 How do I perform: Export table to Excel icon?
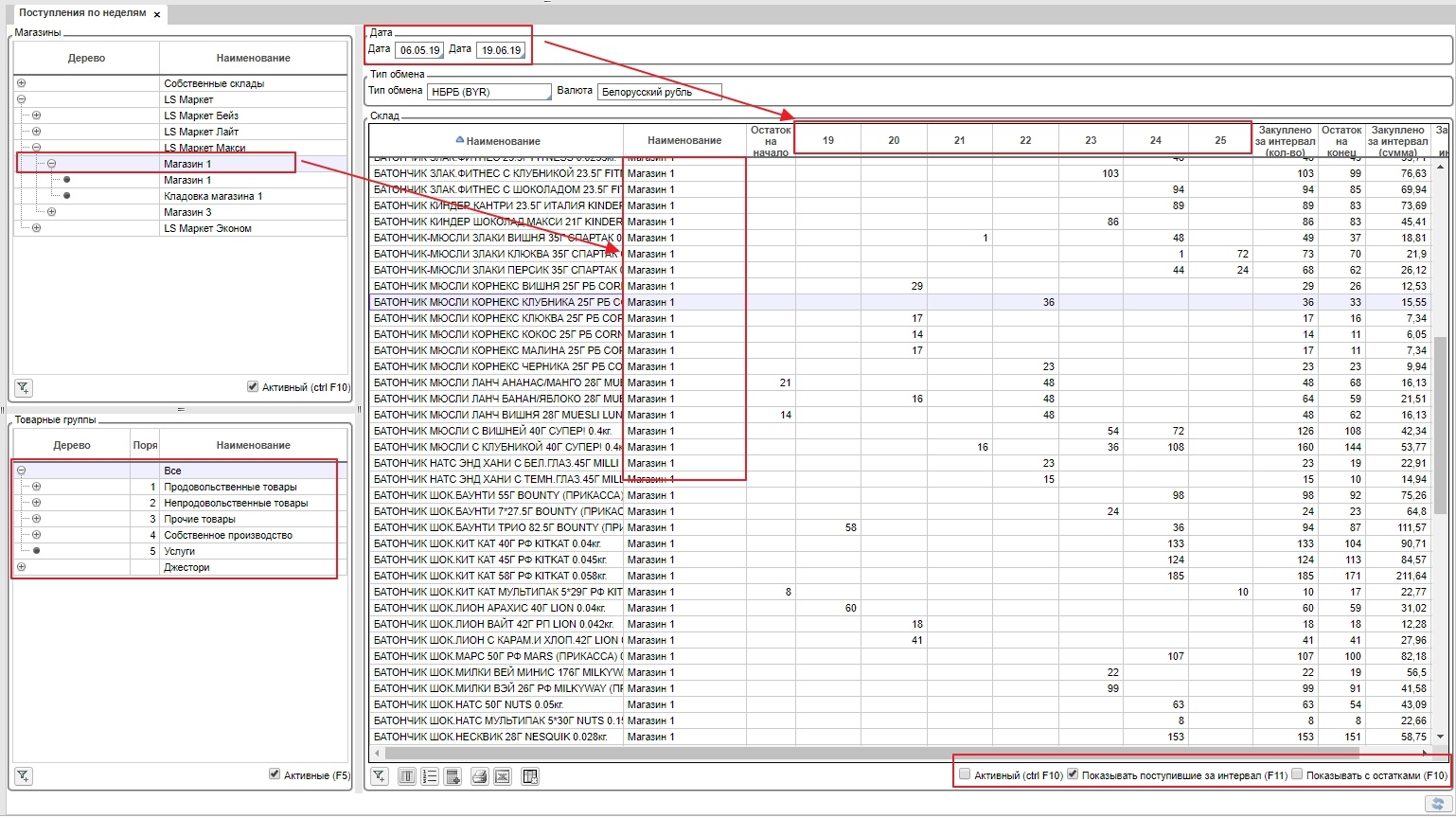(x=503, y=776)
